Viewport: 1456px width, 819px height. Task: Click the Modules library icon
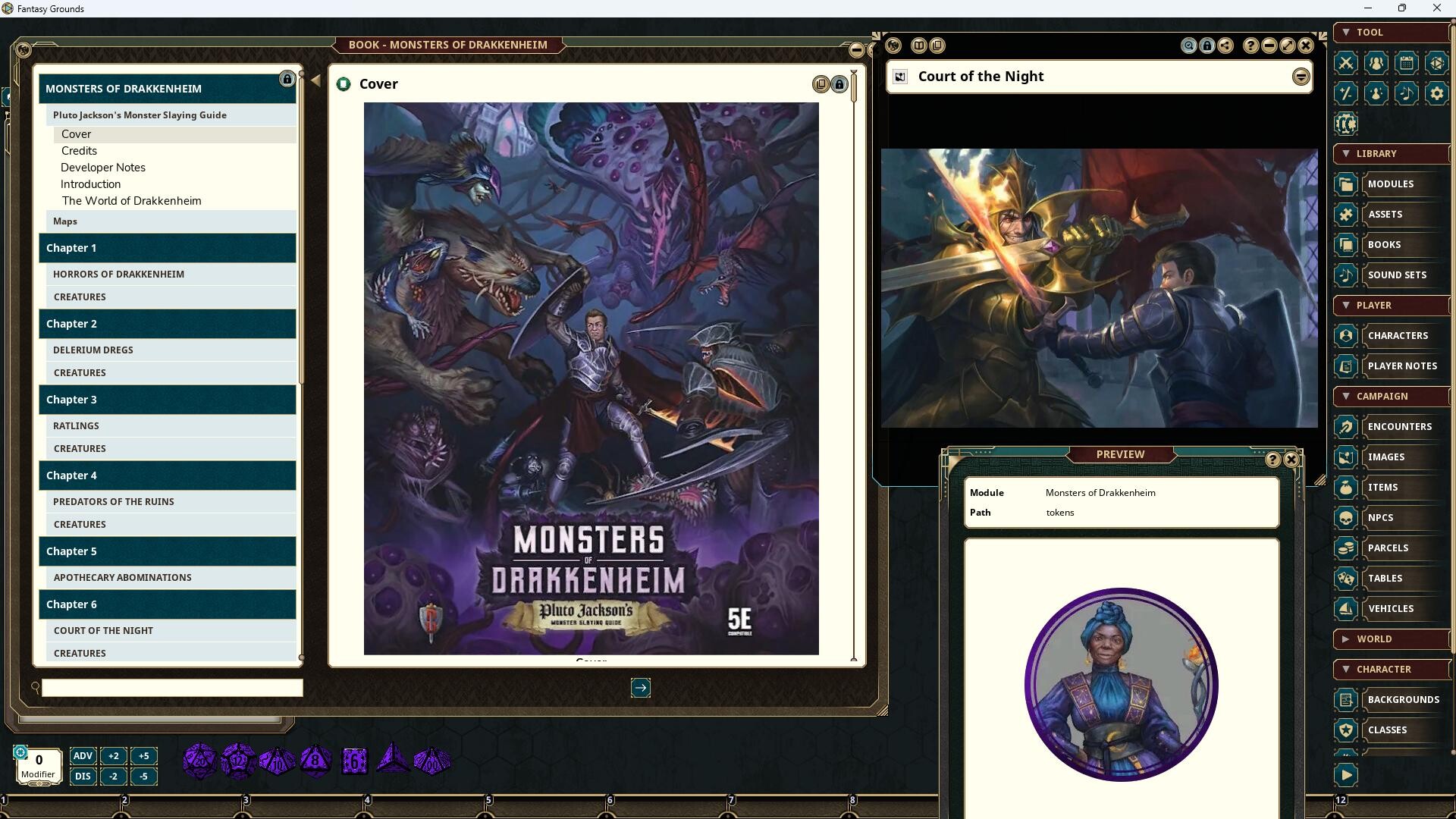coord(1346,184)
